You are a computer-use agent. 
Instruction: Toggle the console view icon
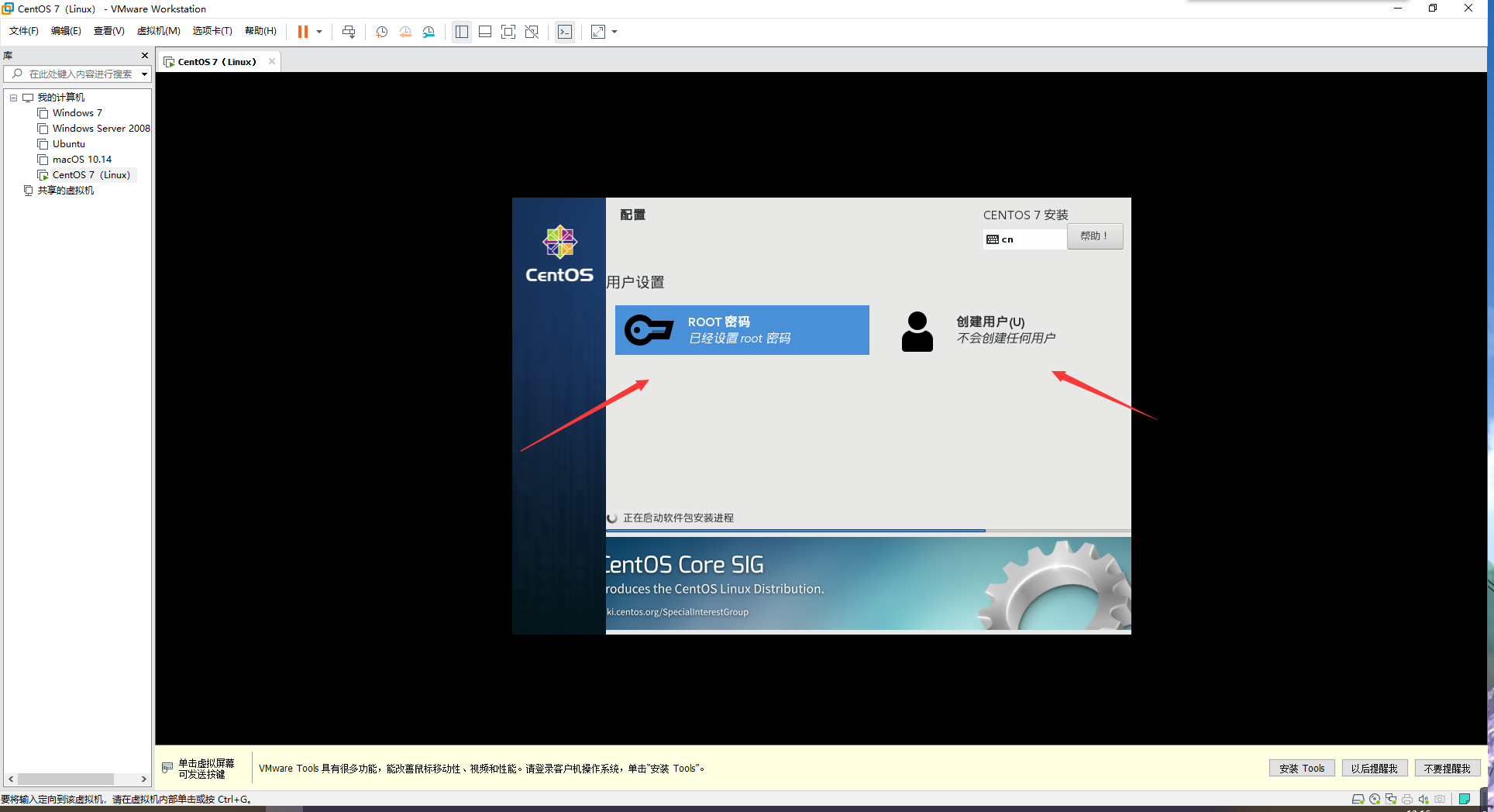(565, 32)
